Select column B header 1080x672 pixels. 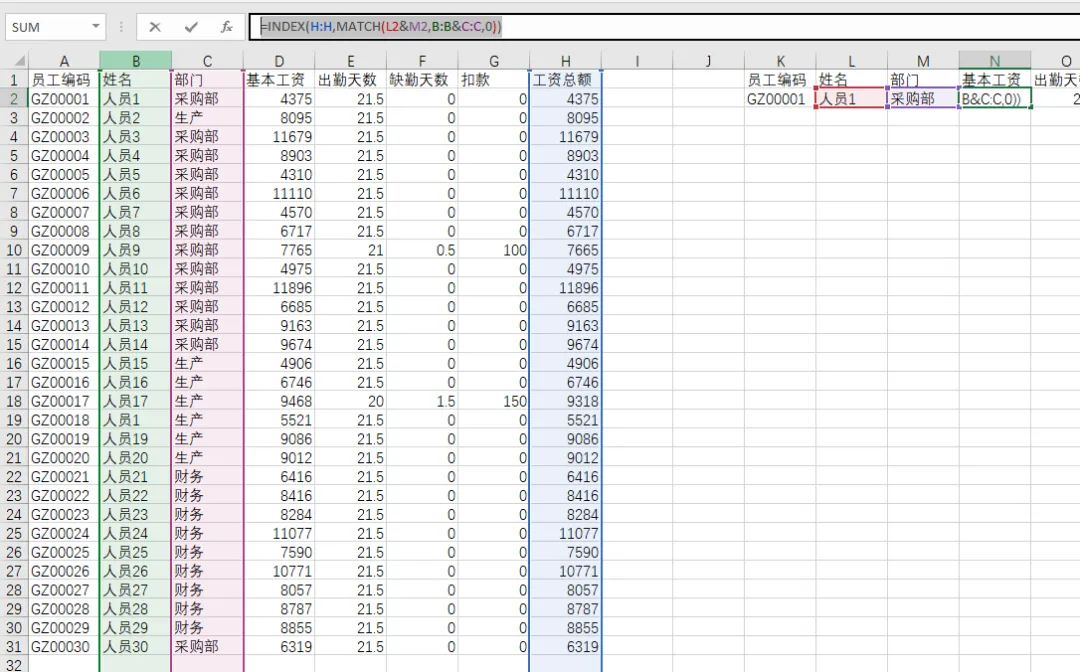tap(136, 61)
